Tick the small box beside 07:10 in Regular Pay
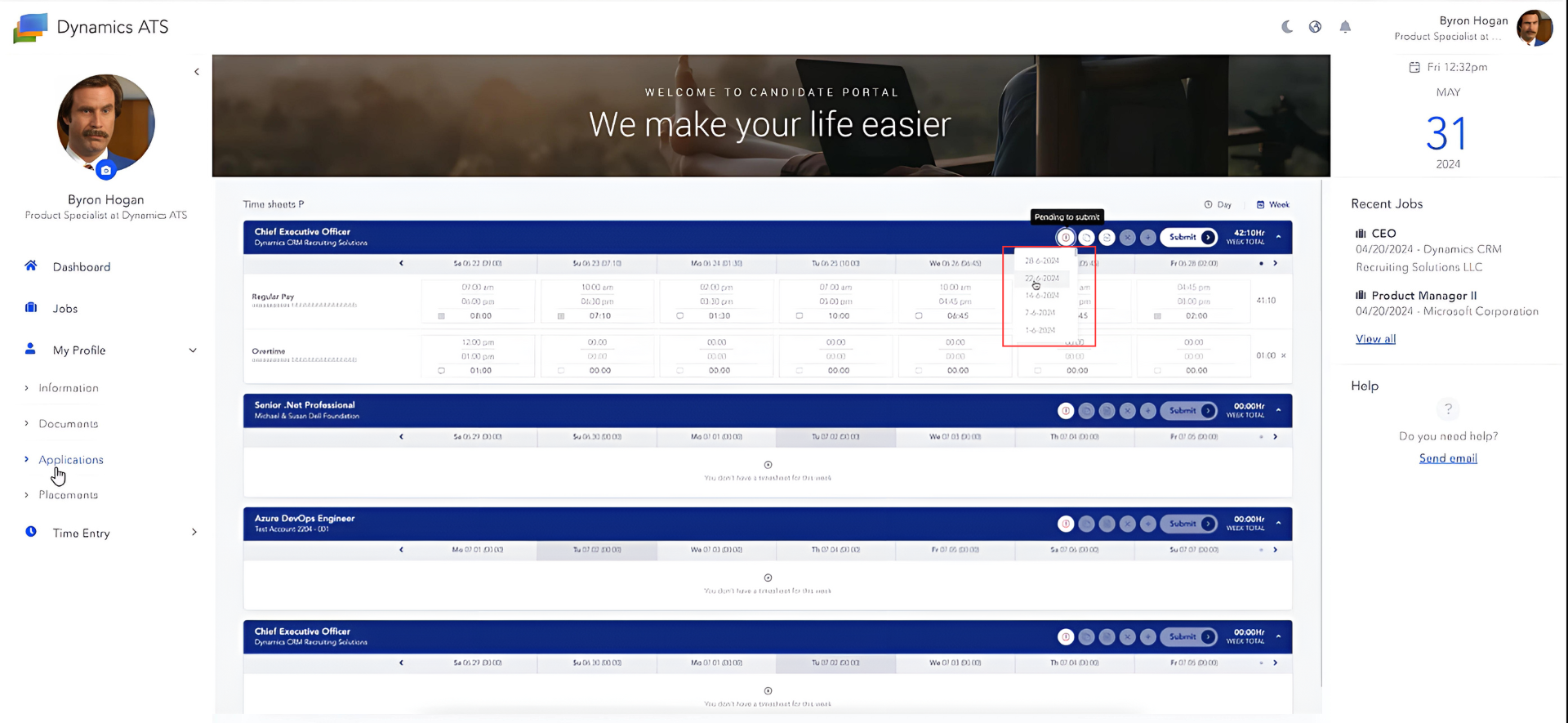The height and width of the screenshot is (723, 1568). [x=560, y=315]
